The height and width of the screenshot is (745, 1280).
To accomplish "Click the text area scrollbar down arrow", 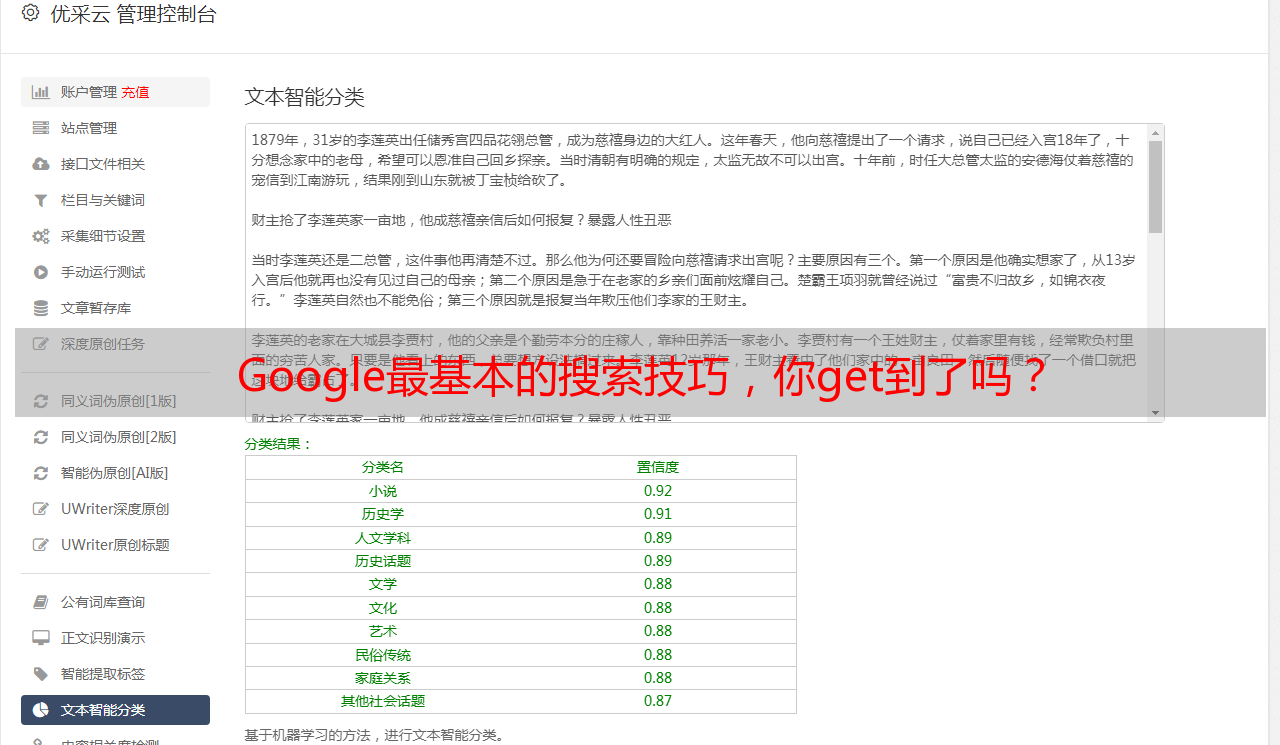I will point(1156,413).
